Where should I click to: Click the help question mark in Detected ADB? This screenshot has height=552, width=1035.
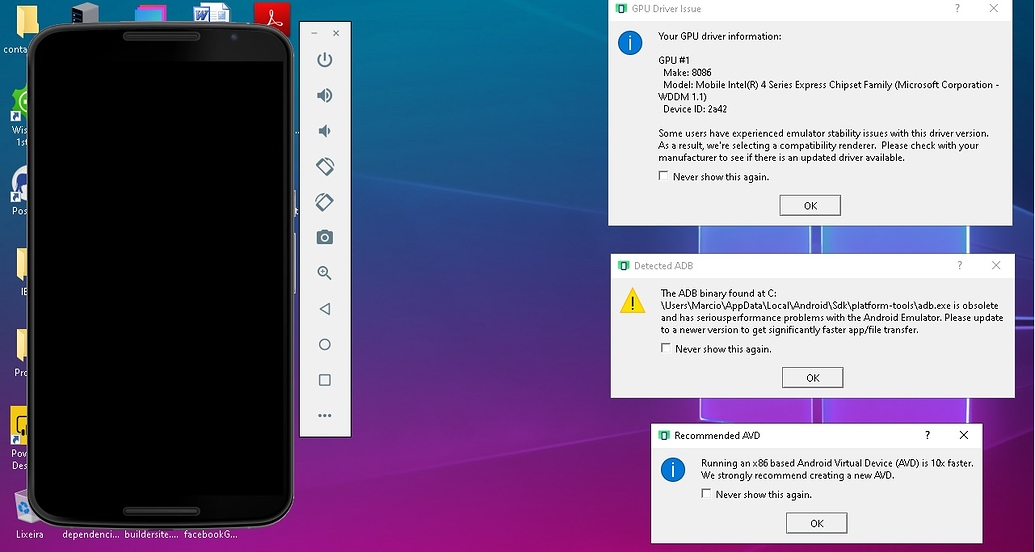960,265
